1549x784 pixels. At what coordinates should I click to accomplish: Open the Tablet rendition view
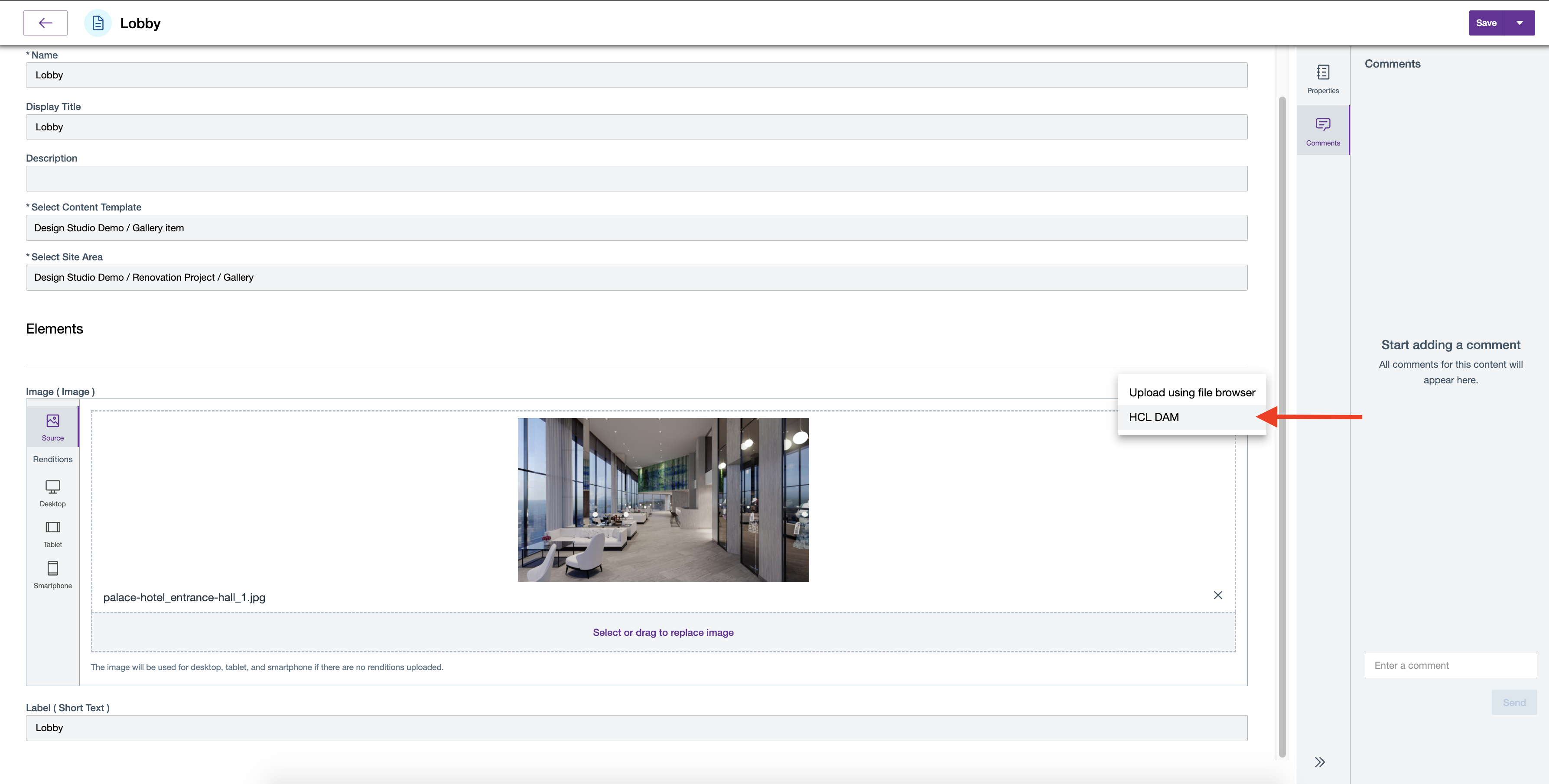(52, 534)
